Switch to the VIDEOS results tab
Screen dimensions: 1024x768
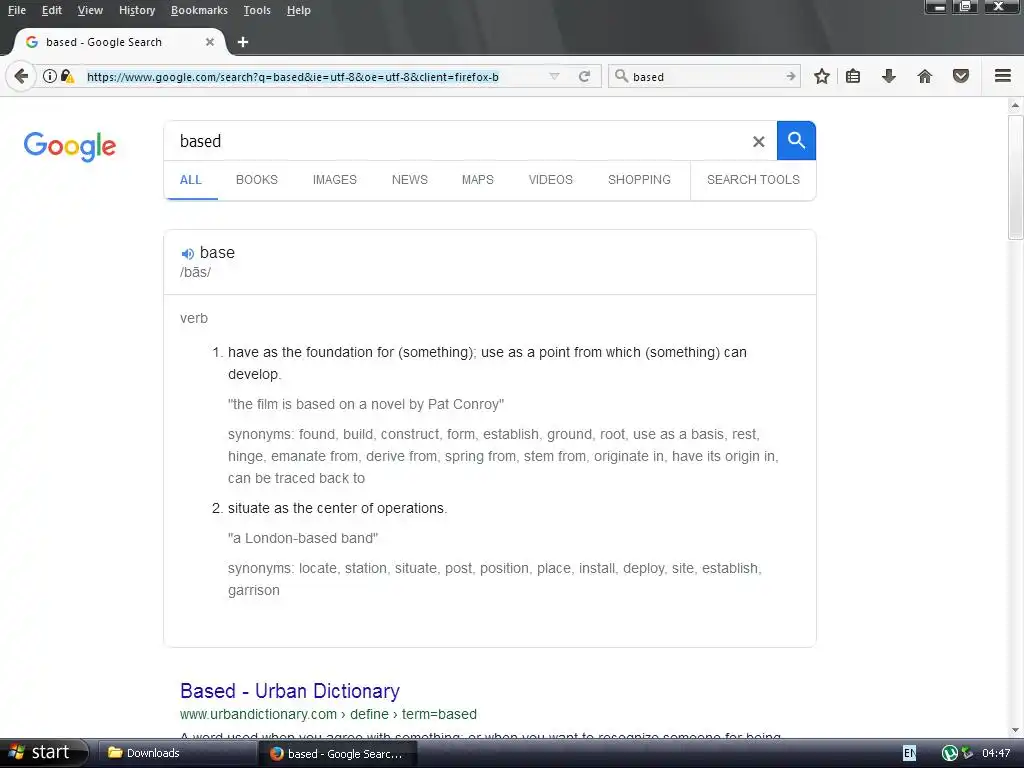[551, 180]
